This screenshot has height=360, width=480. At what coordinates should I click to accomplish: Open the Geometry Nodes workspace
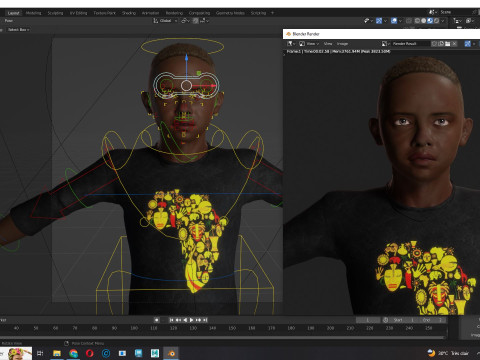click(x=230, y=13)
